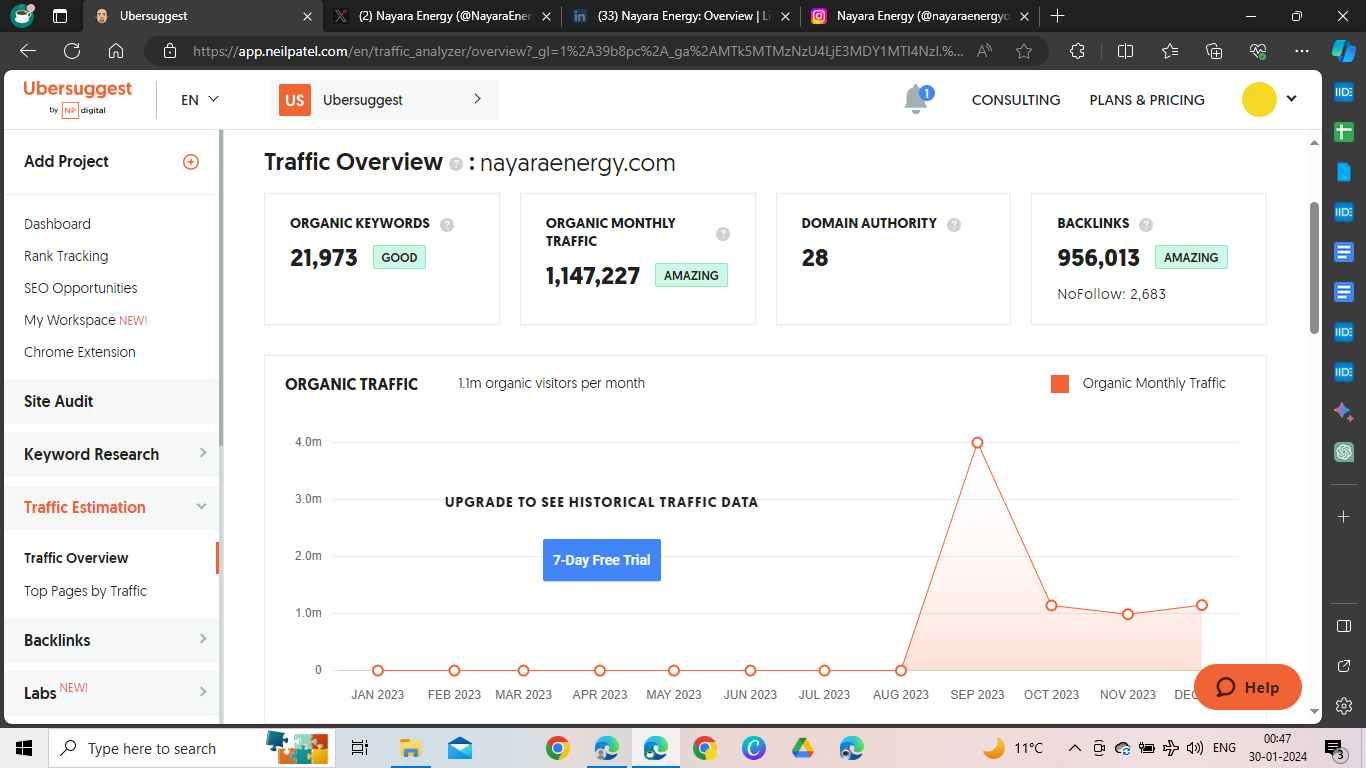
Task: Click the notification bell in Ubersuggest header
Action: point(914,98)
